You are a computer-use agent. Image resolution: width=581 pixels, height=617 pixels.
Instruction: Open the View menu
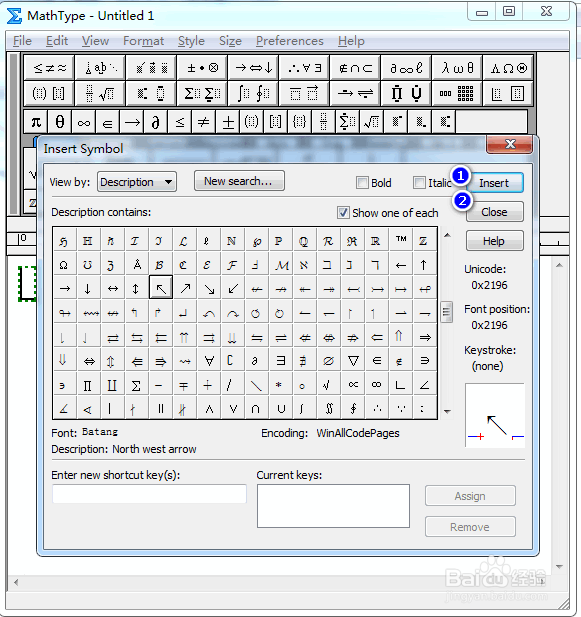(x=95, y=41)
